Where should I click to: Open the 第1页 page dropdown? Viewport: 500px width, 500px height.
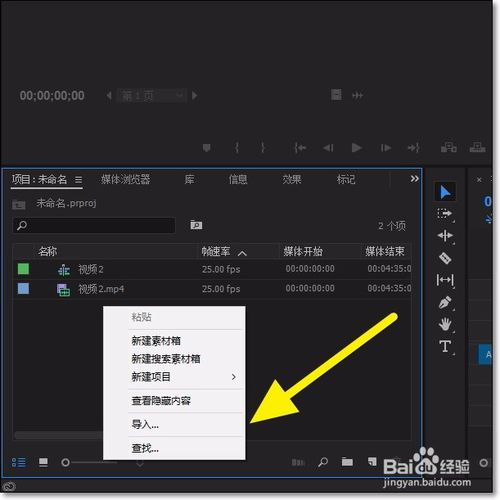pyautogui.click(x=152, y=96)
